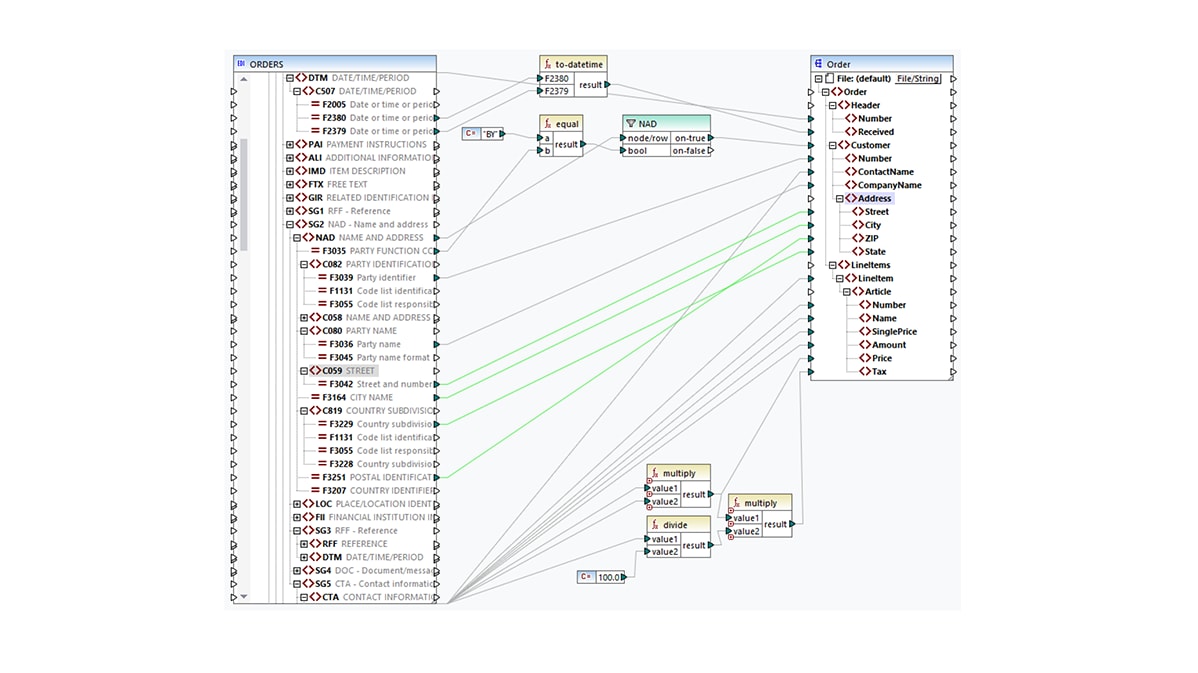
Task: Collapse the LineItems node in Order
Action: (832, 265)
